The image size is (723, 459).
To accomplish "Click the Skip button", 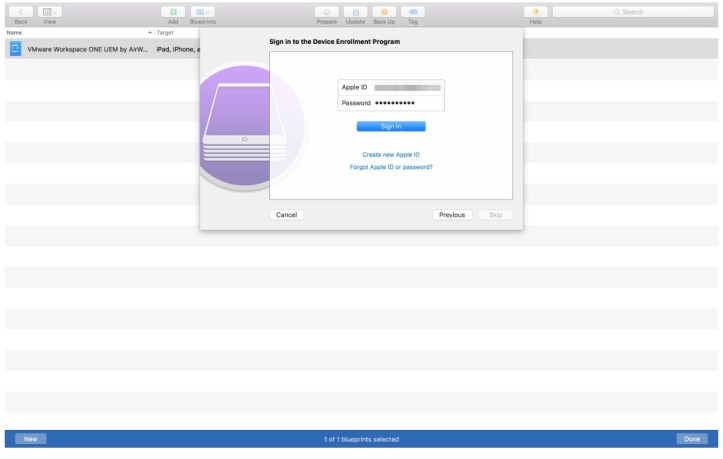I will [495, 215].
